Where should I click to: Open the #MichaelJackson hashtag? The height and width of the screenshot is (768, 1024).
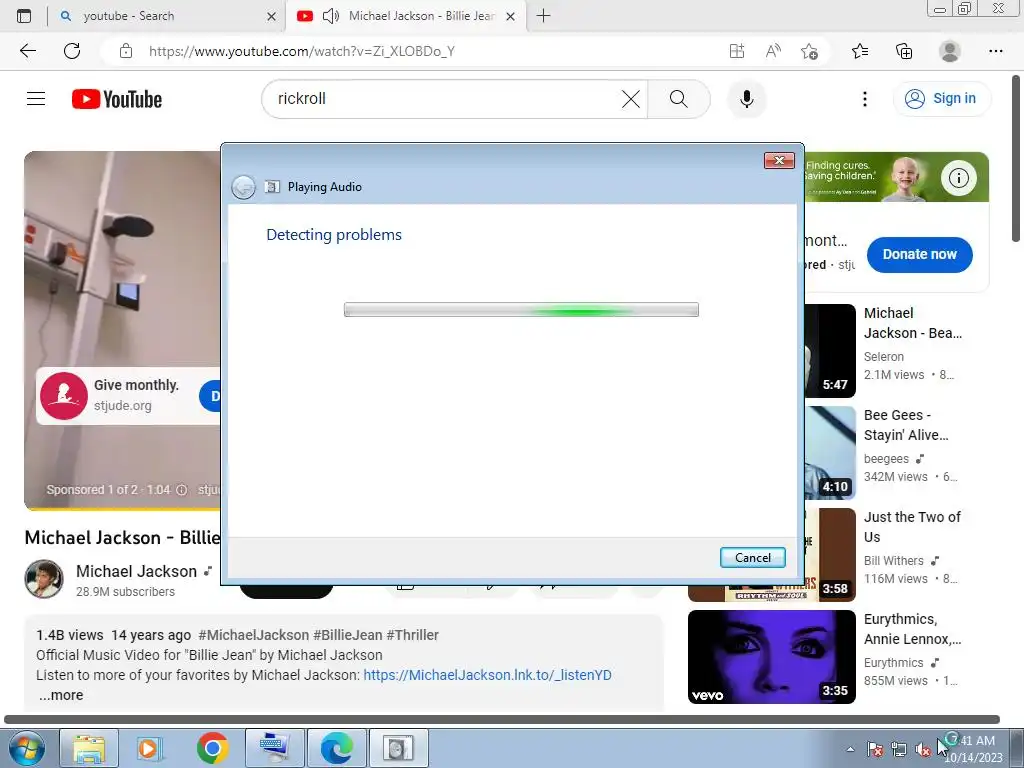(253, 635)
